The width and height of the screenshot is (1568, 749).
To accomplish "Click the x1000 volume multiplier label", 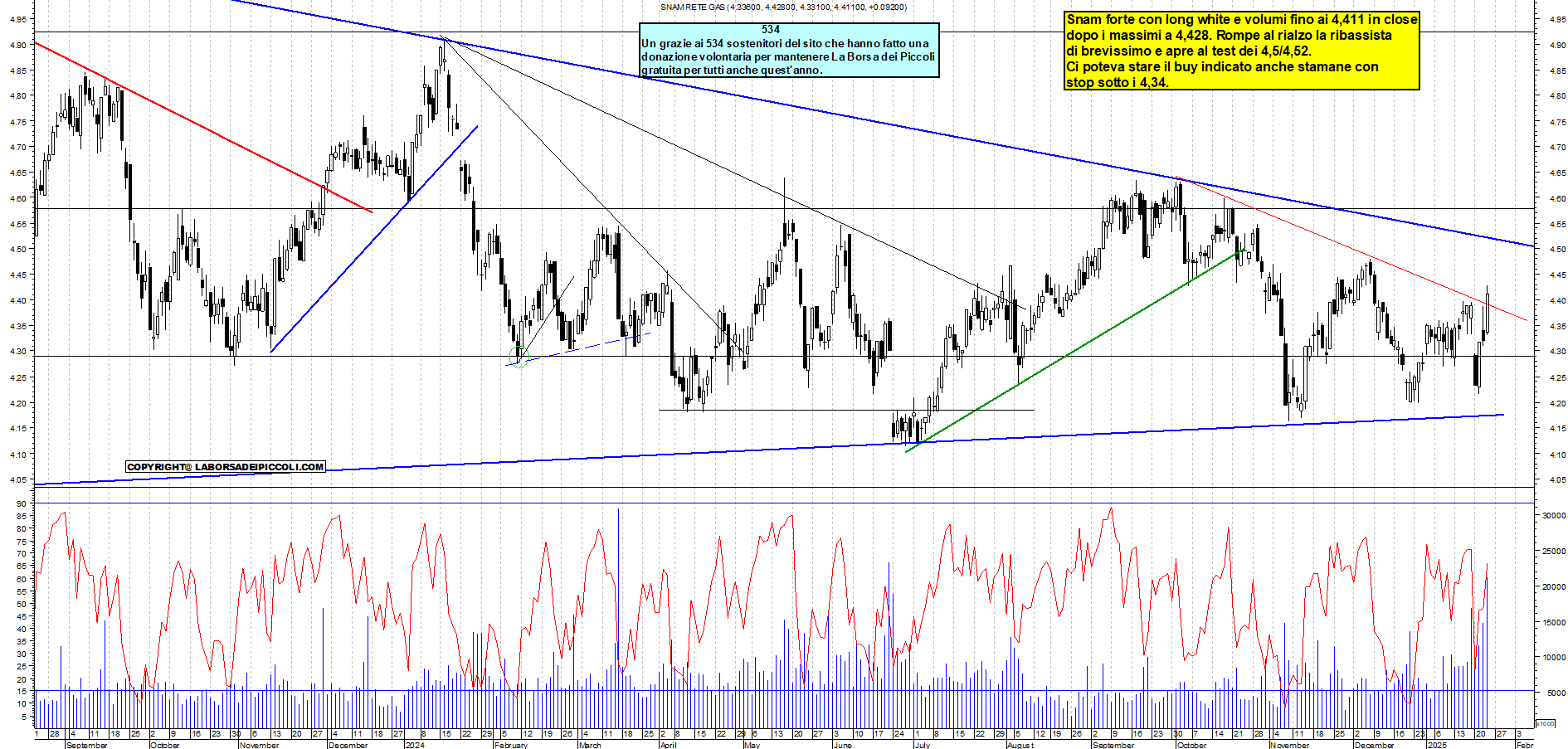I will (1546, 723).
